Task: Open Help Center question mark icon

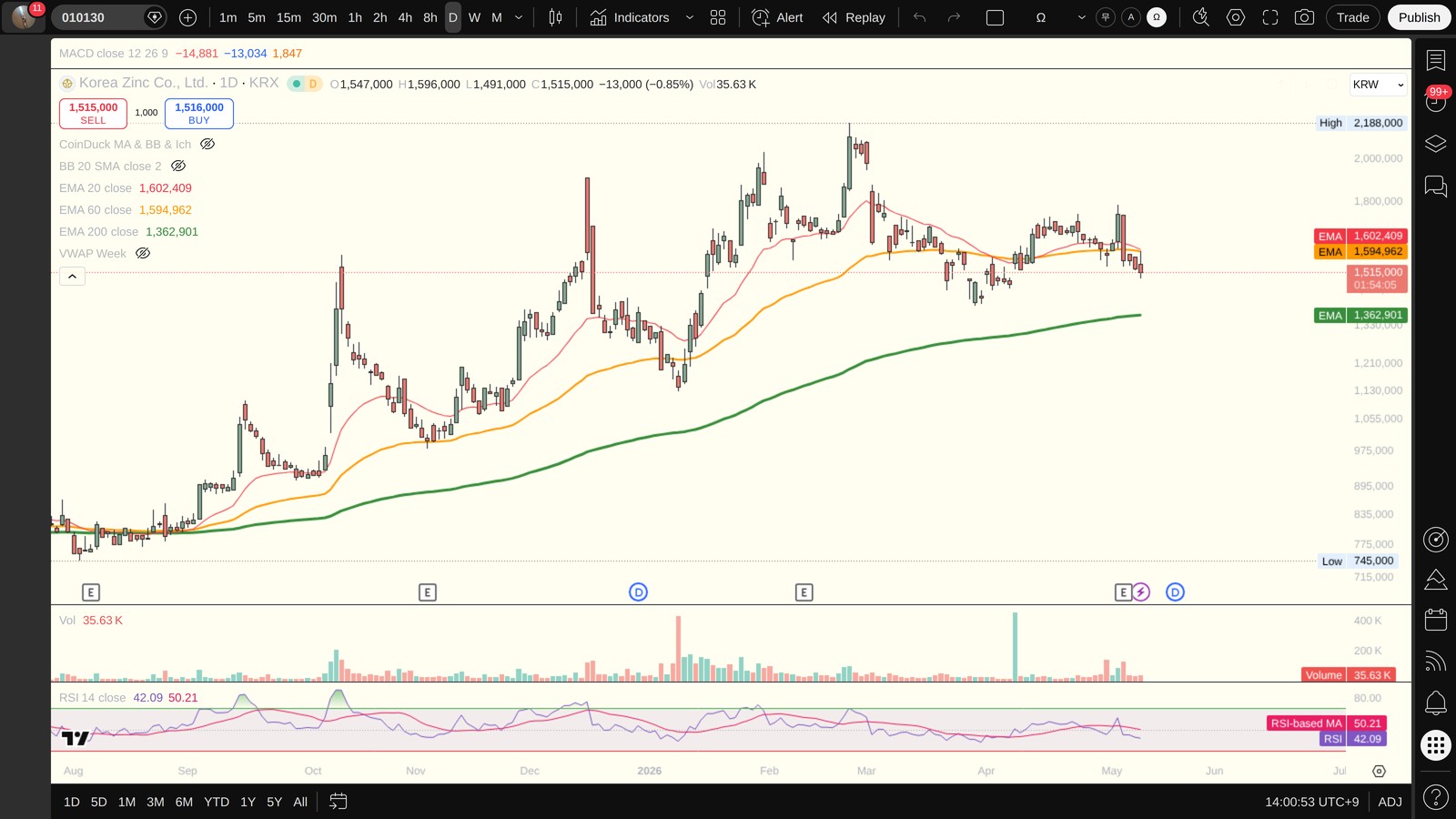Action: [1435, 798]
